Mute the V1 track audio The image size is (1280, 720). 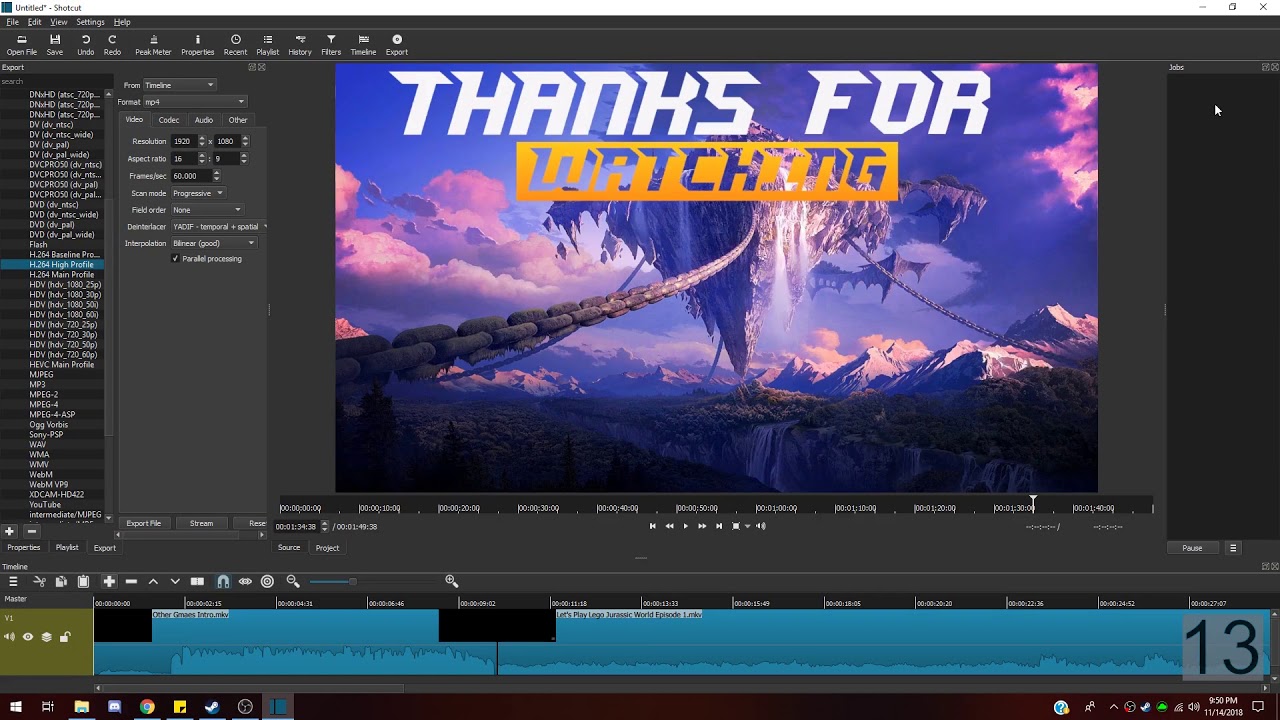[x=10, y=637]
